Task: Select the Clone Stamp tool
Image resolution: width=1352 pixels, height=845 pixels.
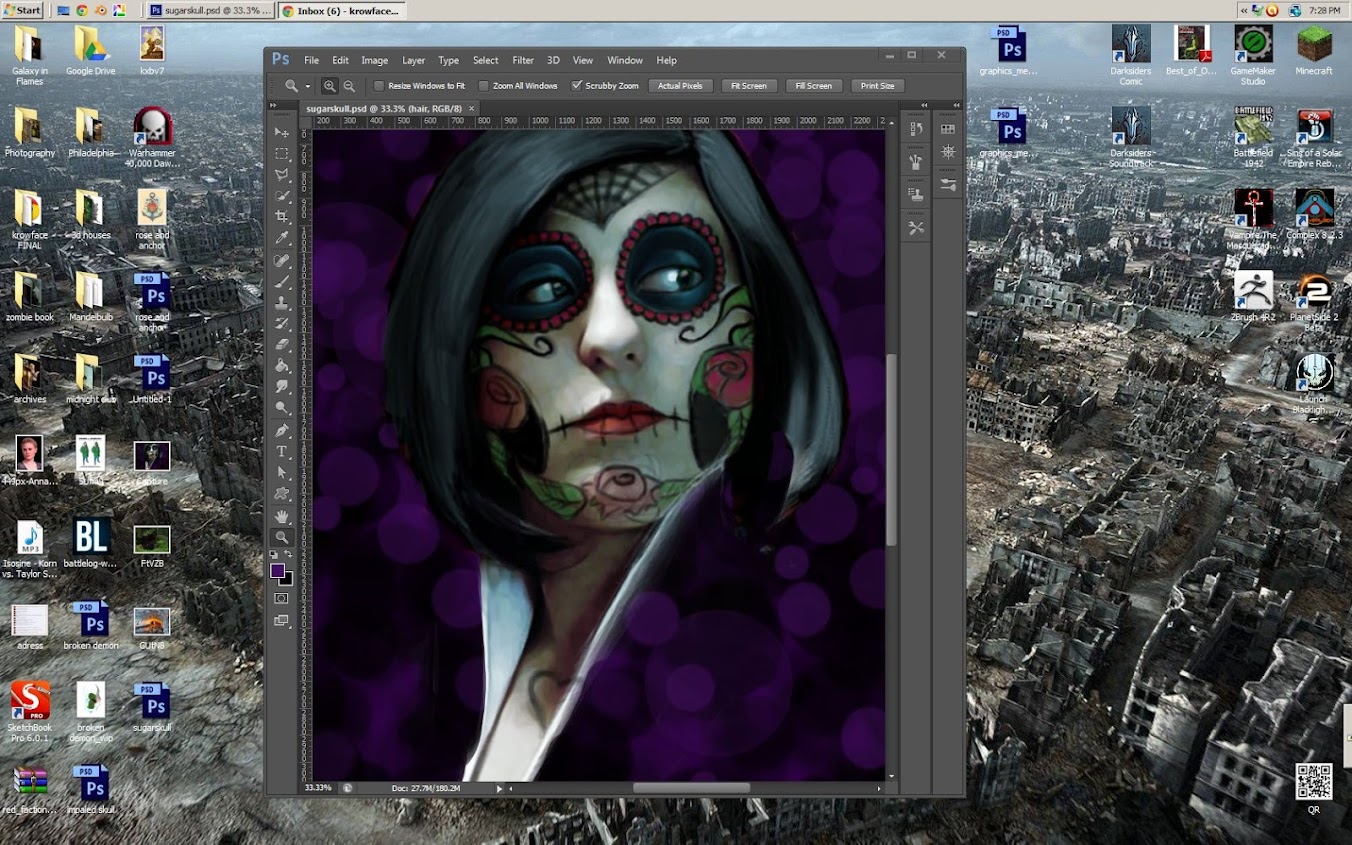Action: click(282, 302)
